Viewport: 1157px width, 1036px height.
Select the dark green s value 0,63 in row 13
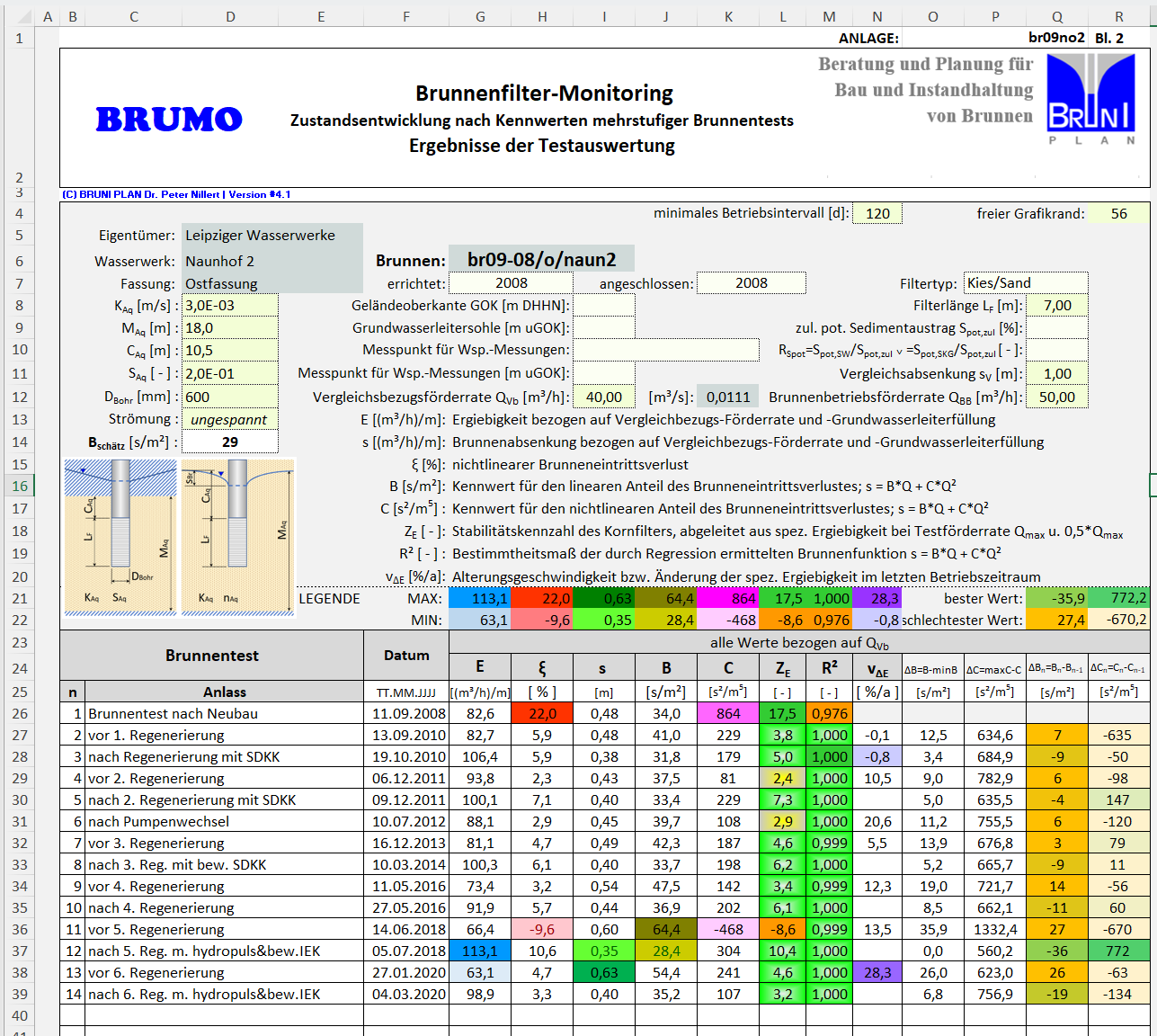pos(604,972)
